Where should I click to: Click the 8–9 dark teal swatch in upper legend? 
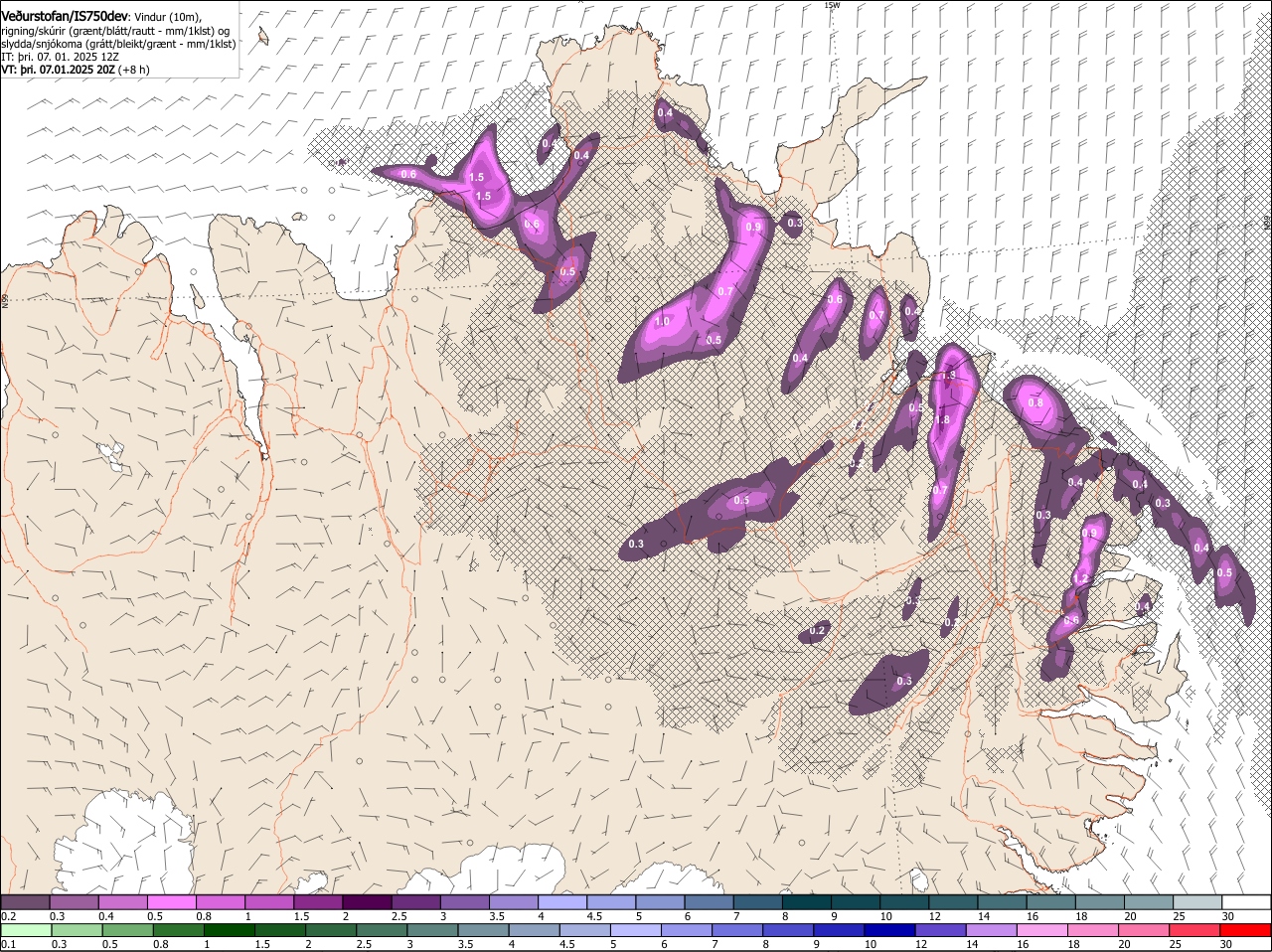(807, 902)
